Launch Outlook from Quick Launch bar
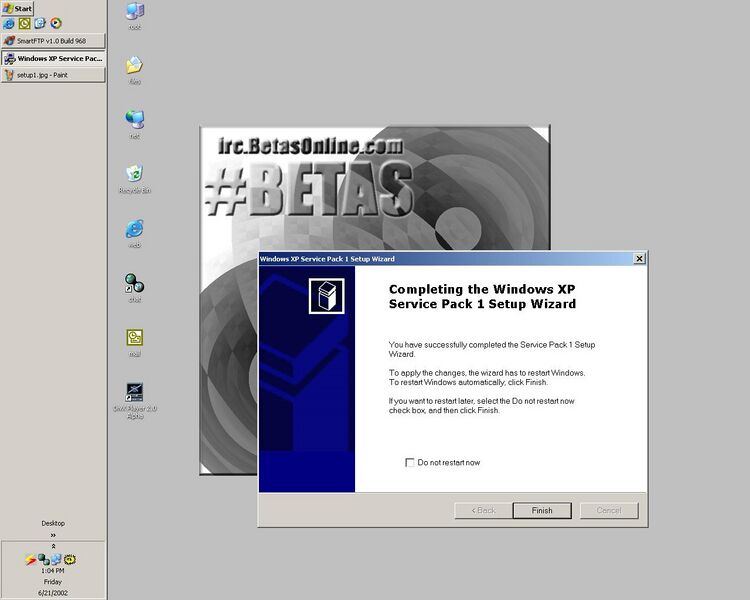The image size is (750, 600). pos(24,23)
